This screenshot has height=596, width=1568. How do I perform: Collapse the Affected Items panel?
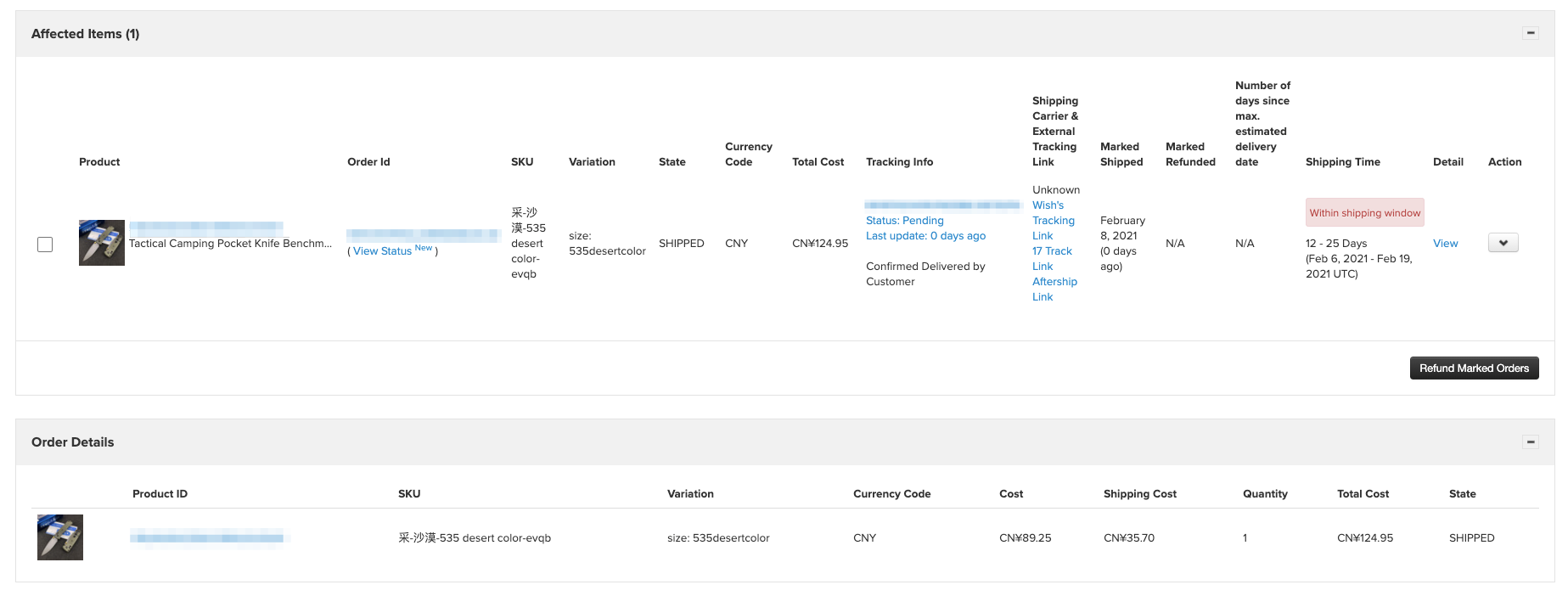[x=1530, y=33]
